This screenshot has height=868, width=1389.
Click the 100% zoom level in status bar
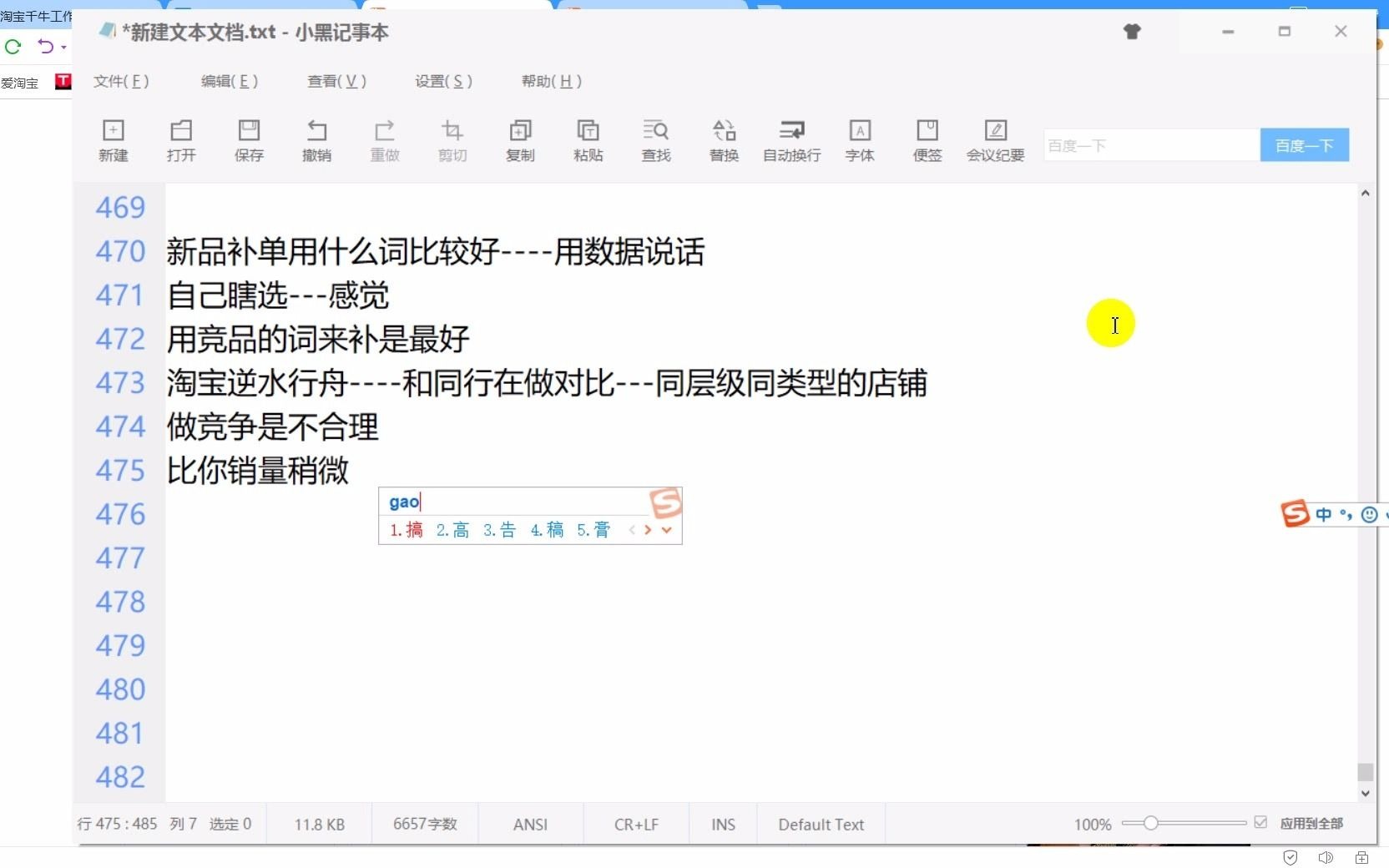(1093, 825)
